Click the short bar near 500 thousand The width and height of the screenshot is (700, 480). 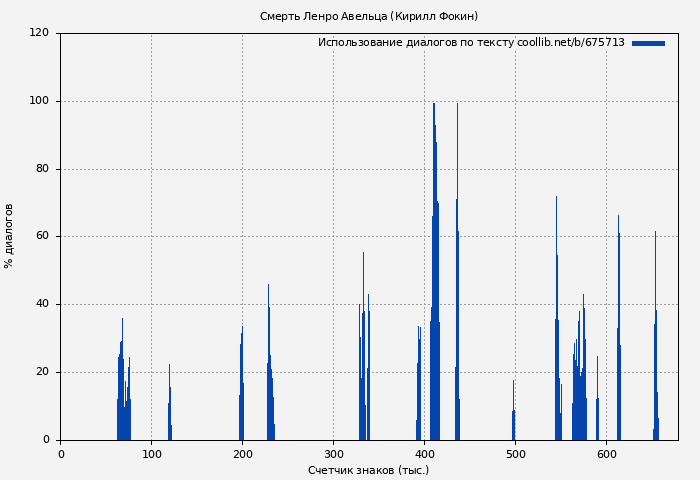pyautogui.click(x=514, y=420)
